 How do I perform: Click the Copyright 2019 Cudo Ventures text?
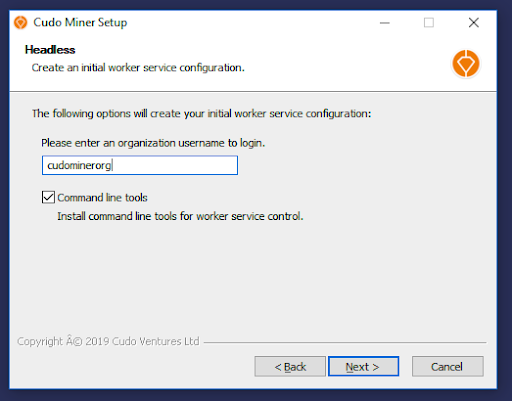[x=108, y=341]
